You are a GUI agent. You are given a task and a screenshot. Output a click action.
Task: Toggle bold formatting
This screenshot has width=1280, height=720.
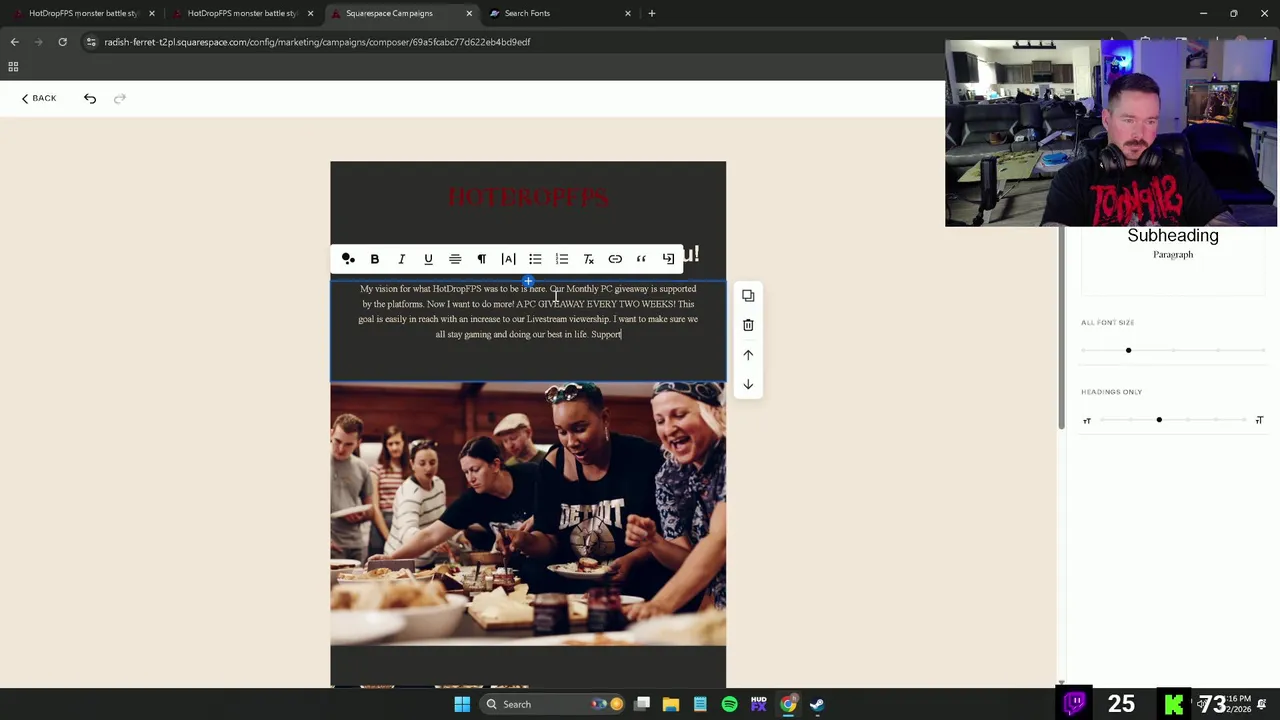tap(375, 259)
